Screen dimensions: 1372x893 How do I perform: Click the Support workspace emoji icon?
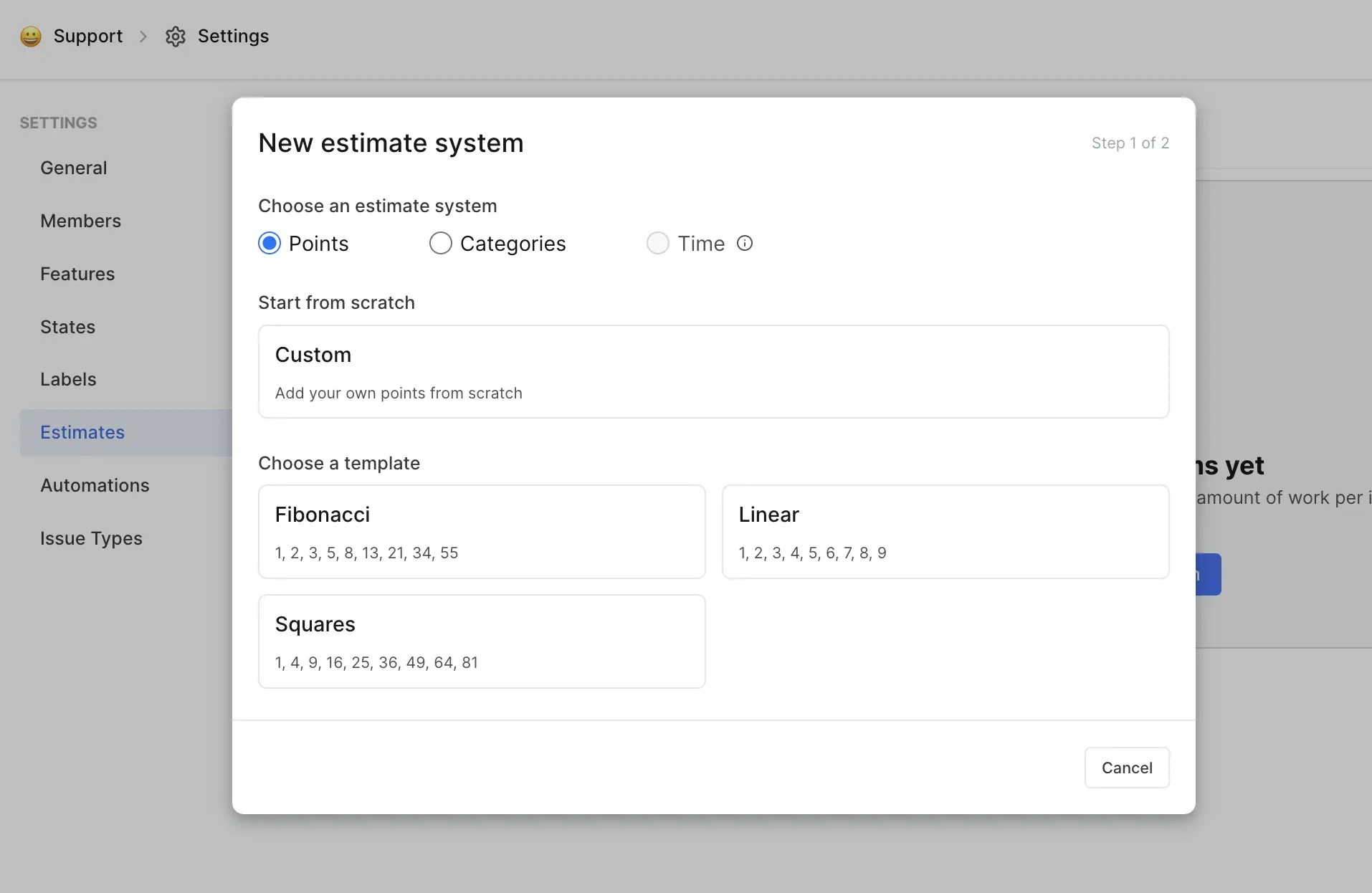click(30, 36)
